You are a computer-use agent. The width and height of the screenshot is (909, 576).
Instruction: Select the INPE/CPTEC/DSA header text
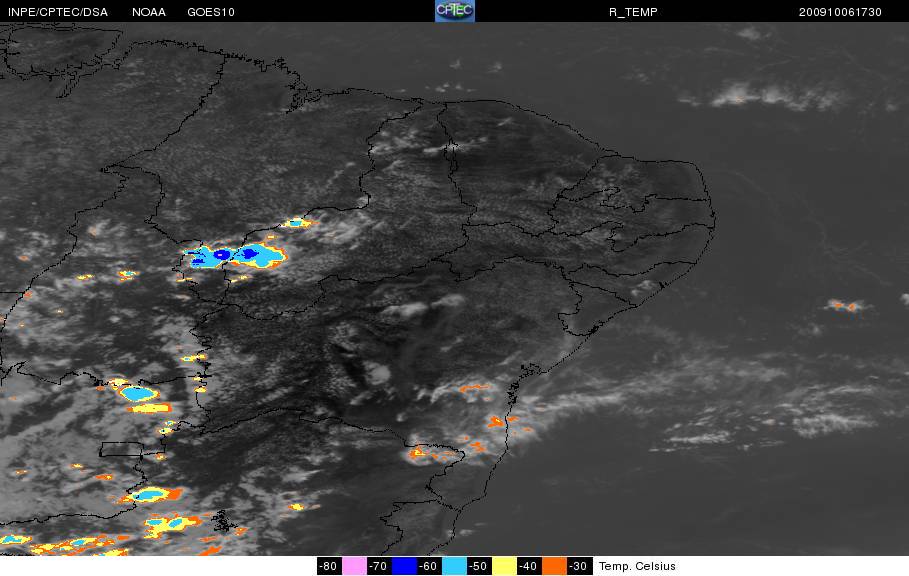coord(58,12)
